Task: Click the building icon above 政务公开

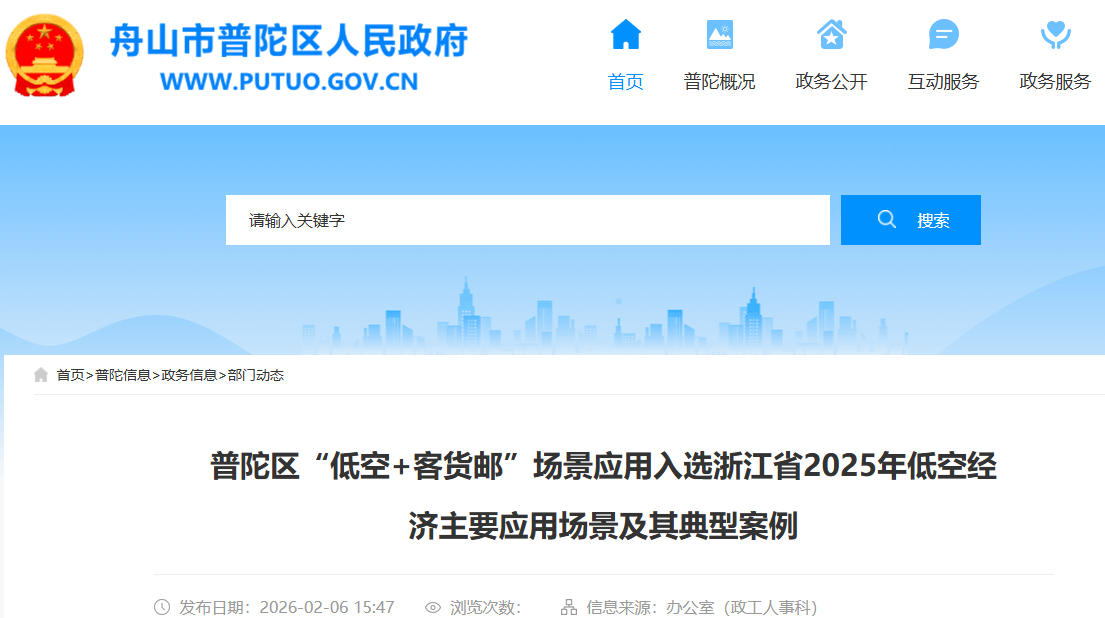Action: coord(830,35)
